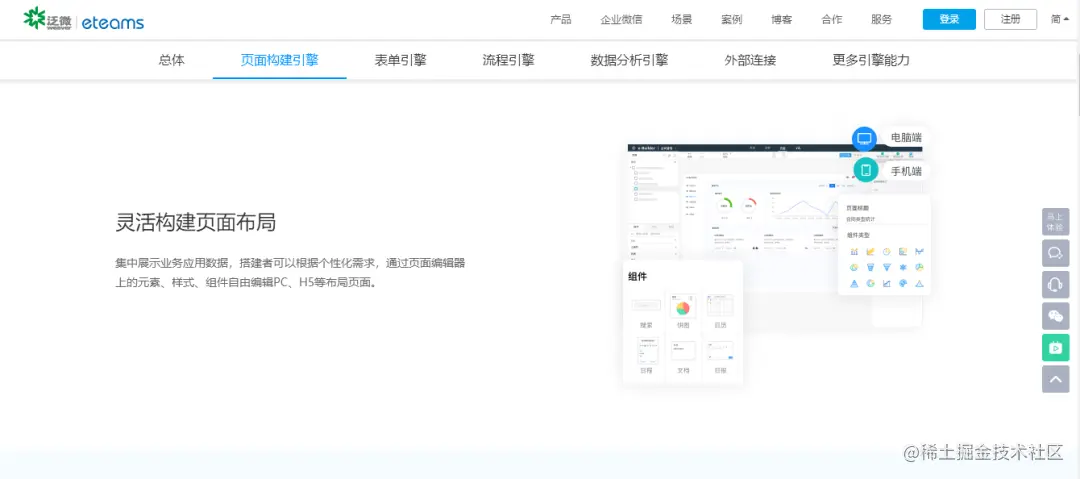1080x479 pixels.
Task: Select the 页面构建引擎 tab
Action: pos(280,60)
